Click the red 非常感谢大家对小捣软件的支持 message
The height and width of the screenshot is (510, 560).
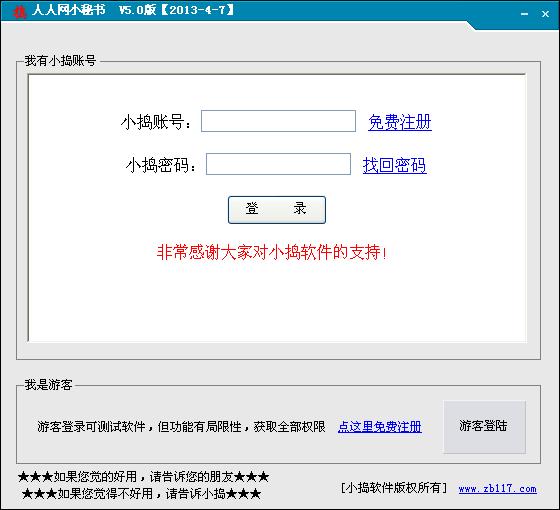click(272, 252)
